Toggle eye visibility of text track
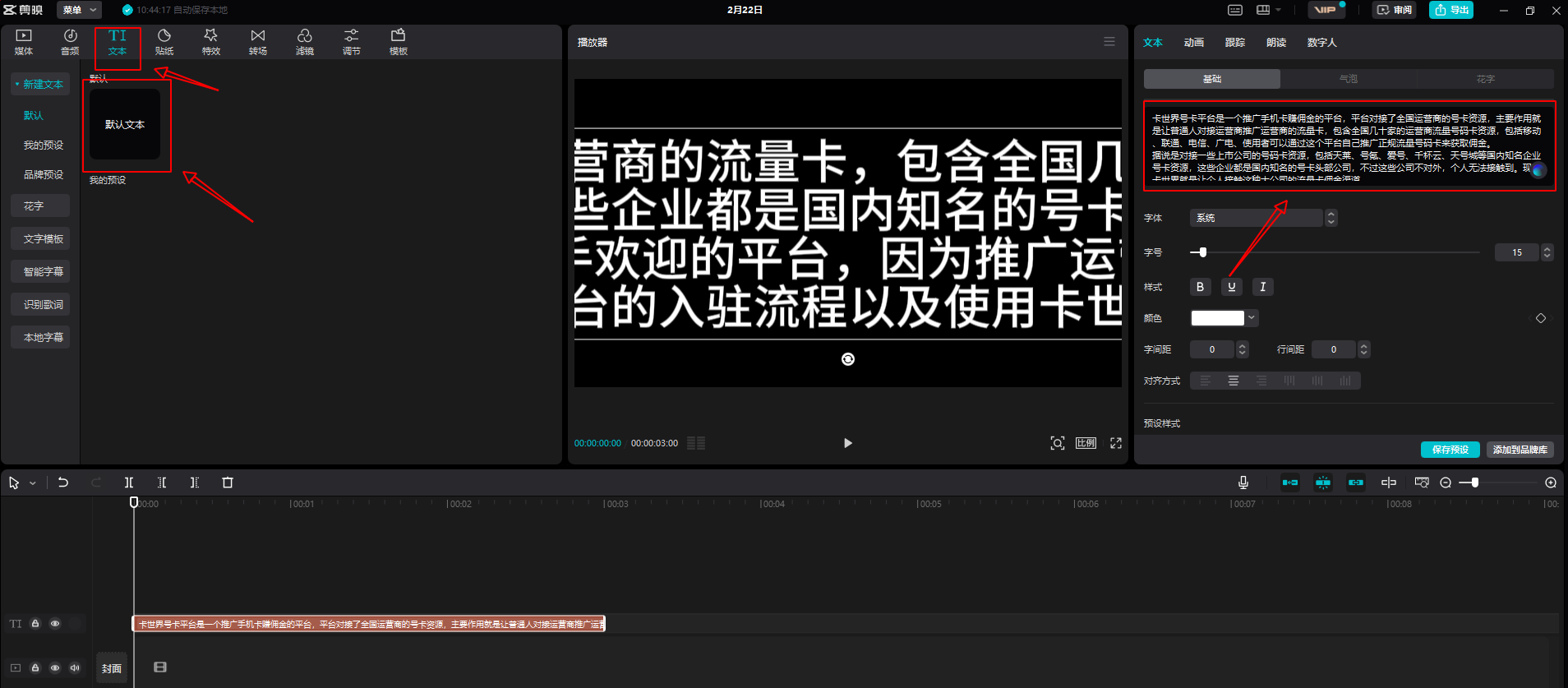This screenshot has height=688, width=1568. click(55, 624)
